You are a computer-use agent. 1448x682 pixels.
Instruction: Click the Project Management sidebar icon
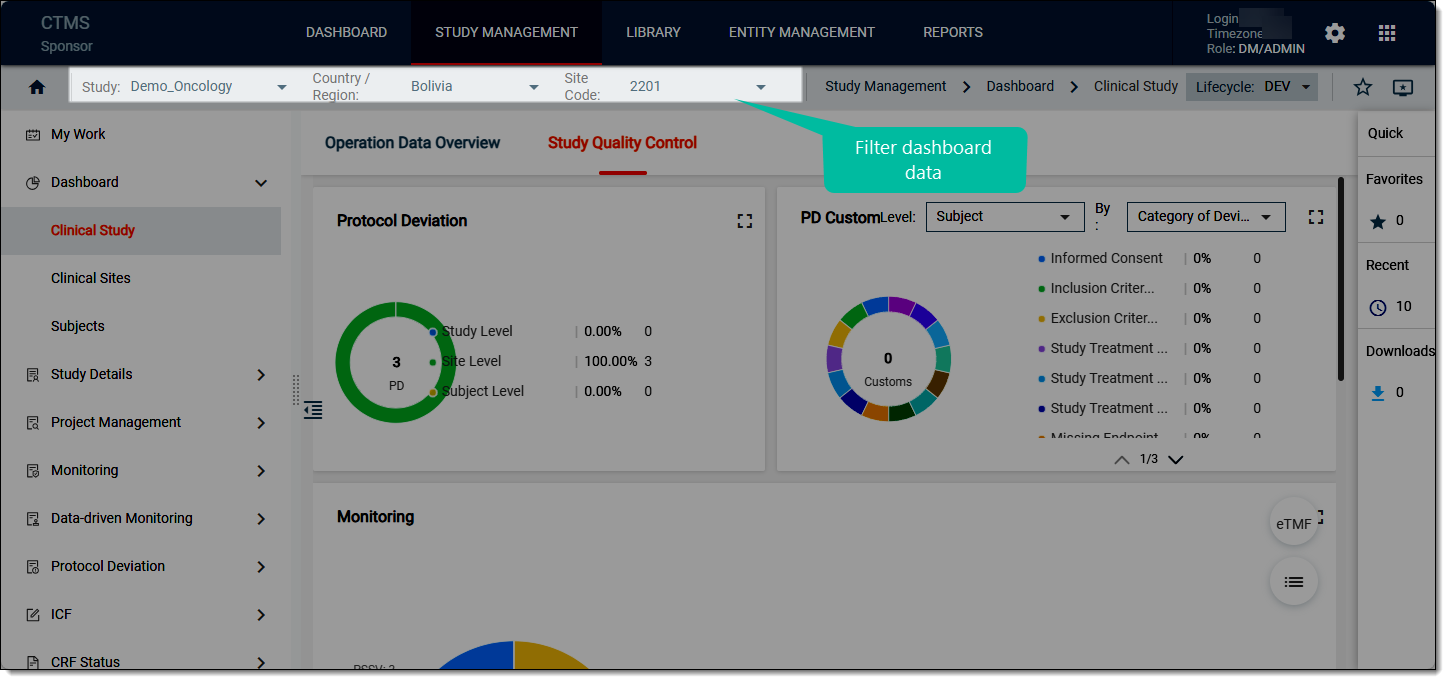click(x=33, y=423)
